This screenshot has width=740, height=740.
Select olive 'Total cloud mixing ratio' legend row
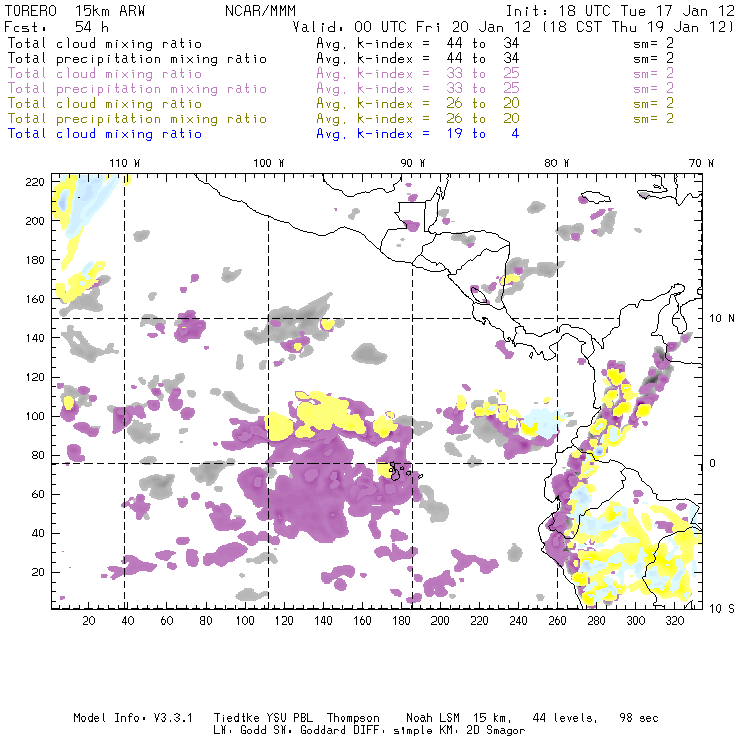341,103
